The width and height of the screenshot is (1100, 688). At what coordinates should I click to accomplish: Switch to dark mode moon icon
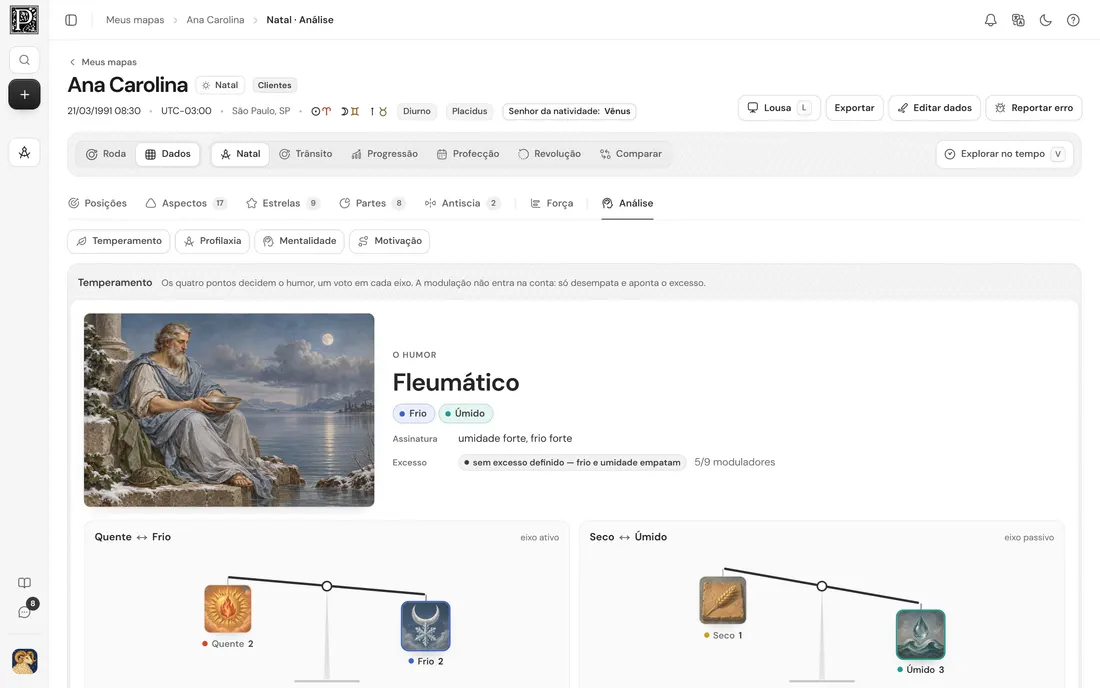click(x=1045, y=20)
